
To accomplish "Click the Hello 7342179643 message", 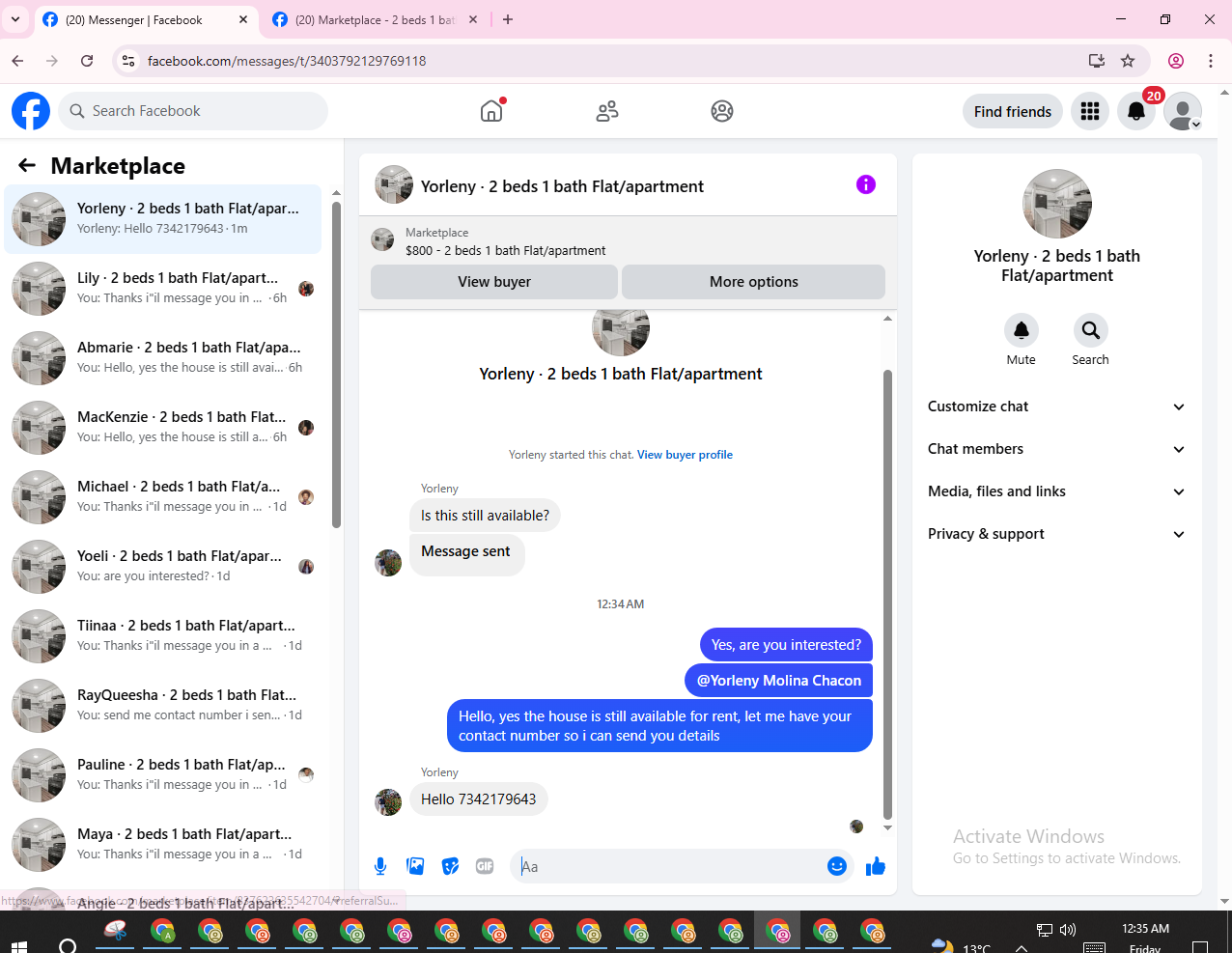I will pyautogui.click(x=479, y=799).
